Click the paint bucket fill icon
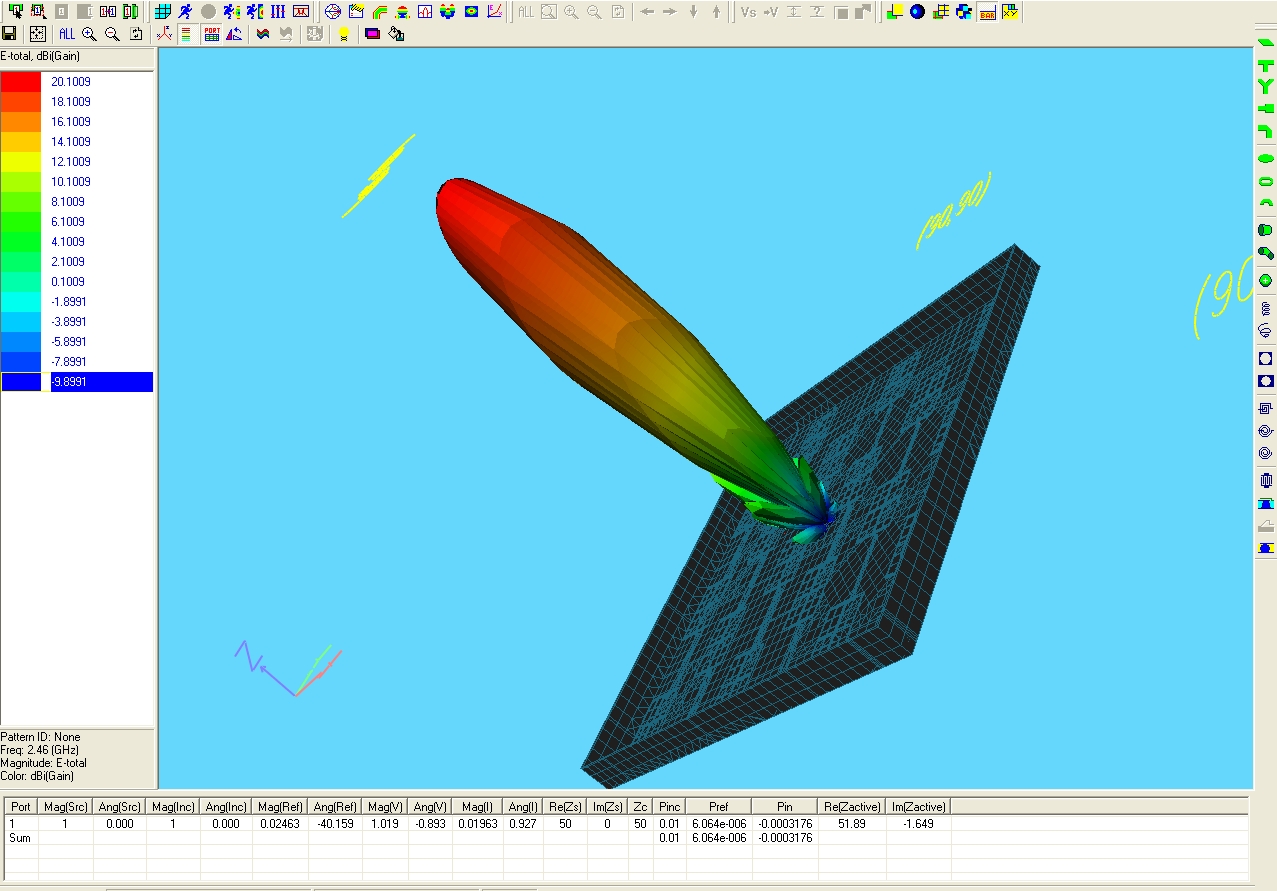 396,33
